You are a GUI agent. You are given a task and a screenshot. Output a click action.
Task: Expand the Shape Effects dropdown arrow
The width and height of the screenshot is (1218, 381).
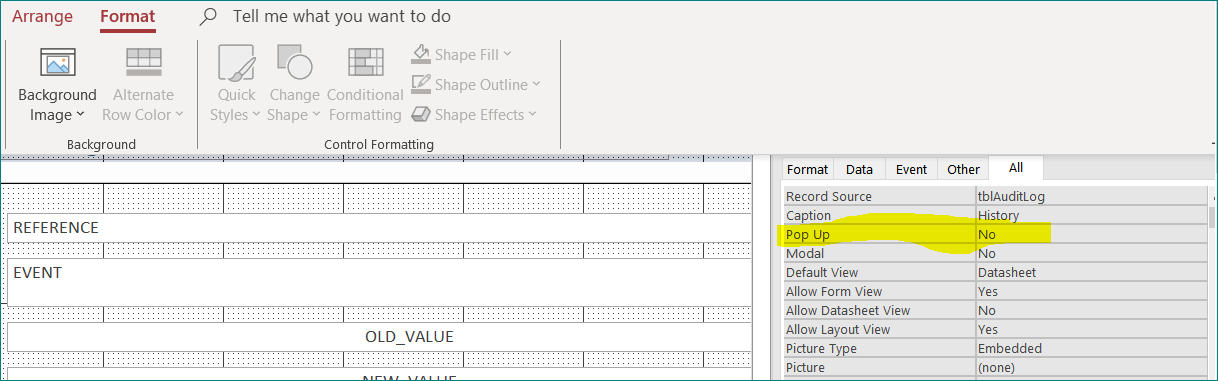532,115
